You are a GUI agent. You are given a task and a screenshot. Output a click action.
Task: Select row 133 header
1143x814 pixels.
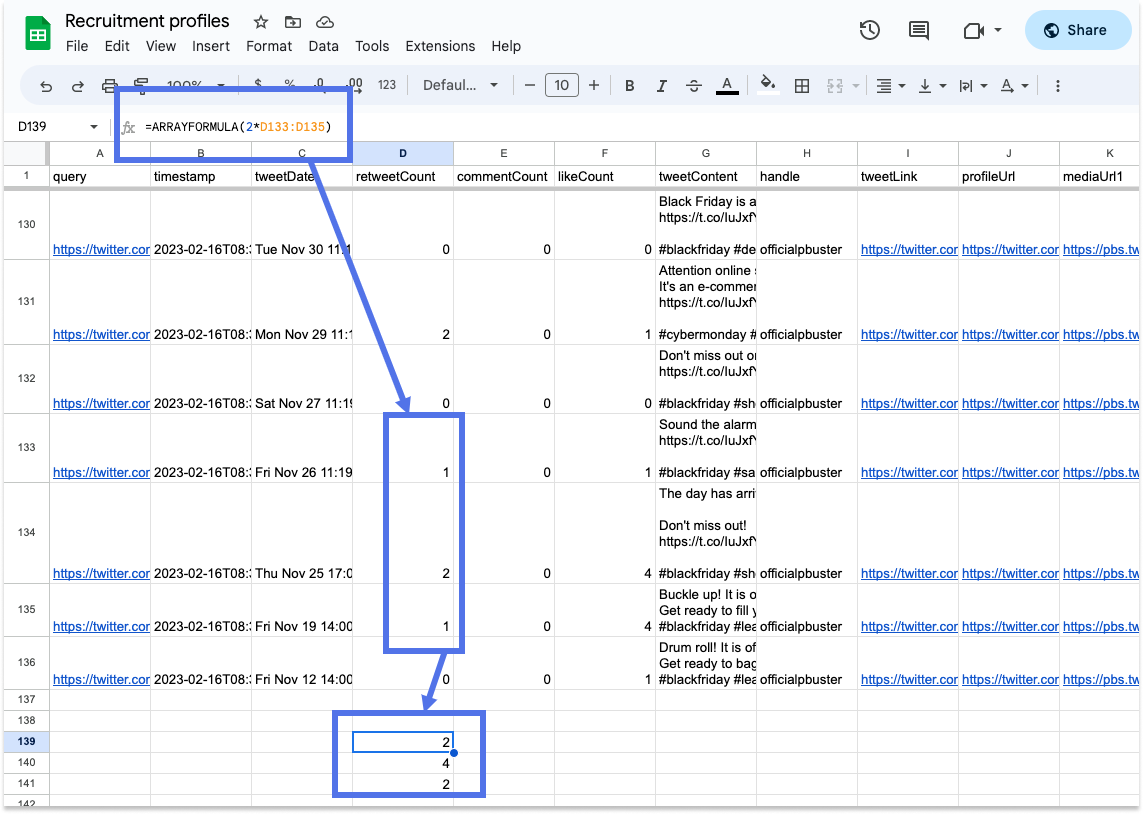[x=26, y=447]
